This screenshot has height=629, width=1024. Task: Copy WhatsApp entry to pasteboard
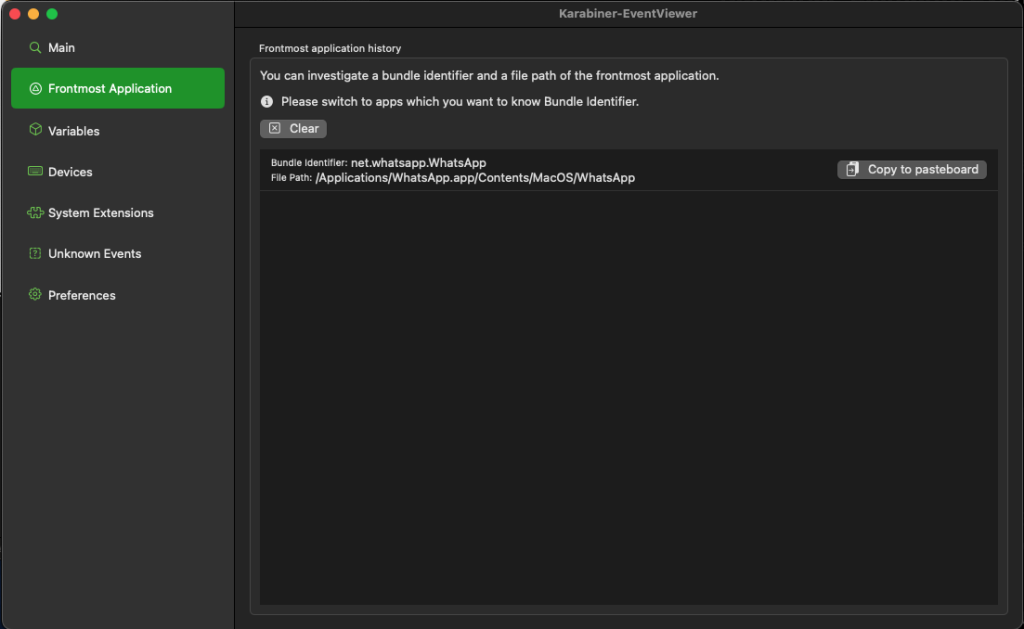912,170
